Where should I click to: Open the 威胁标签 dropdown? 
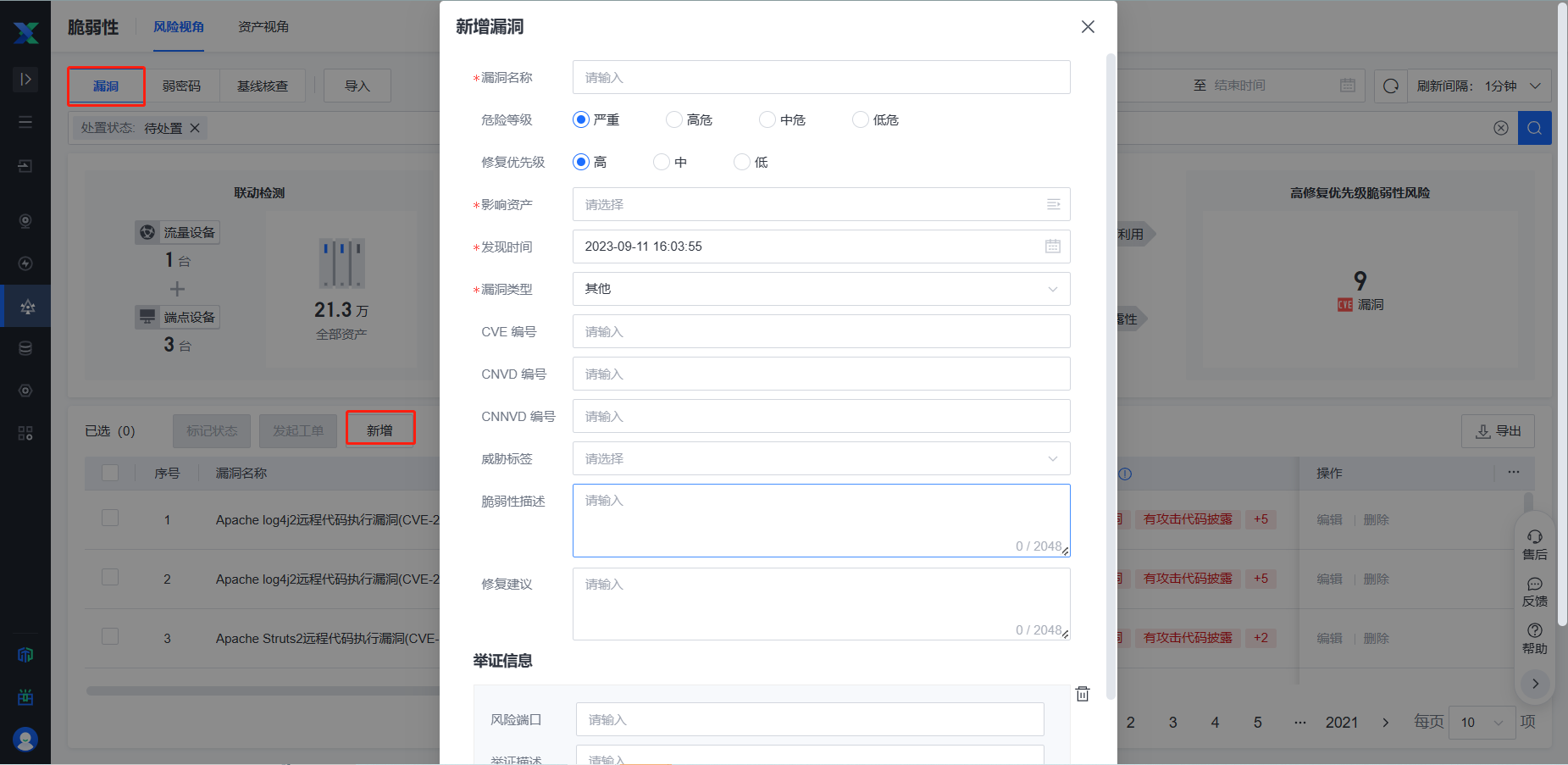pyautogui.click(x=820, y=458)
